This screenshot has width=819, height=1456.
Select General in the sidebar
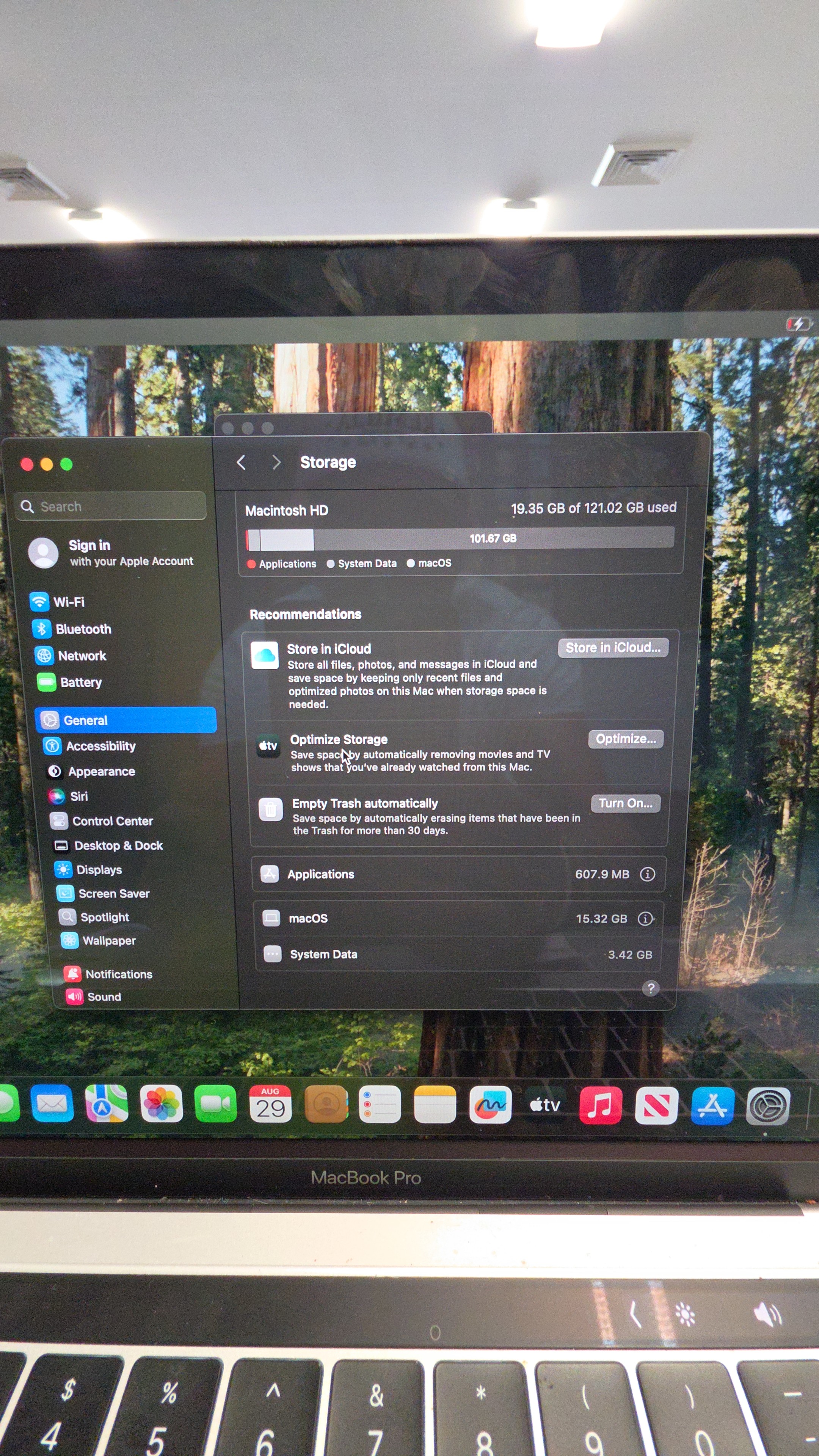pos(126,720)
